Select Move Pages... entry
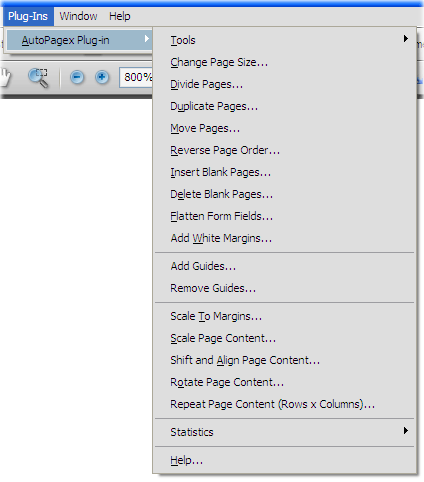 [x=285, y=128]
